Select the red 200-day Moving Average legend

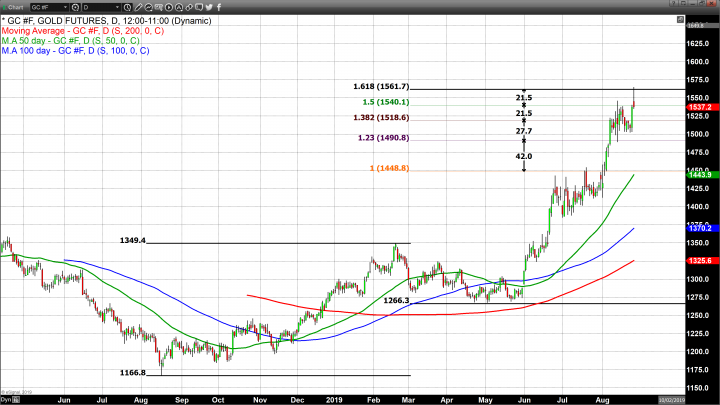[83, 31]
